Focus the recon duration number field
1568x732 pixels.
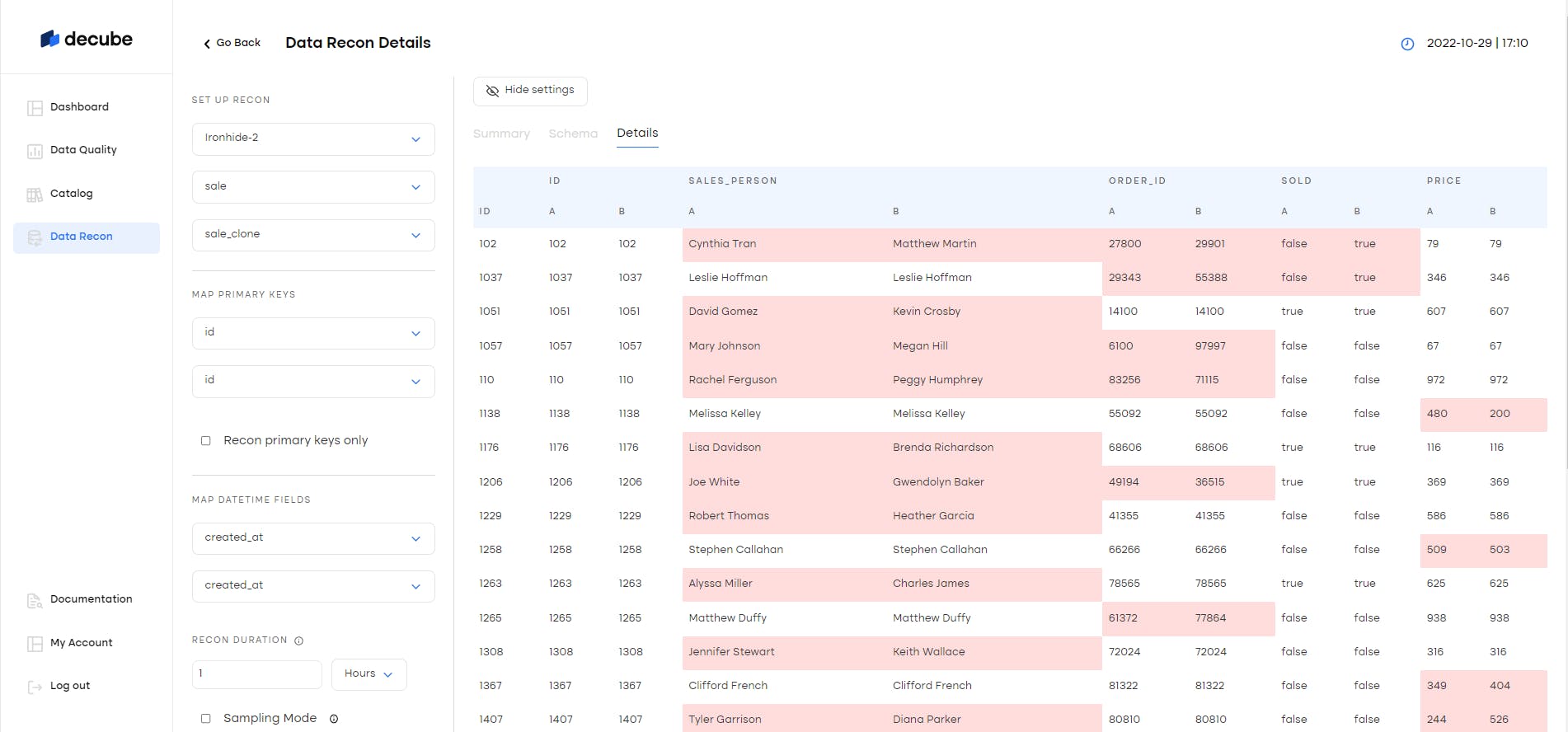pos(256,674)
